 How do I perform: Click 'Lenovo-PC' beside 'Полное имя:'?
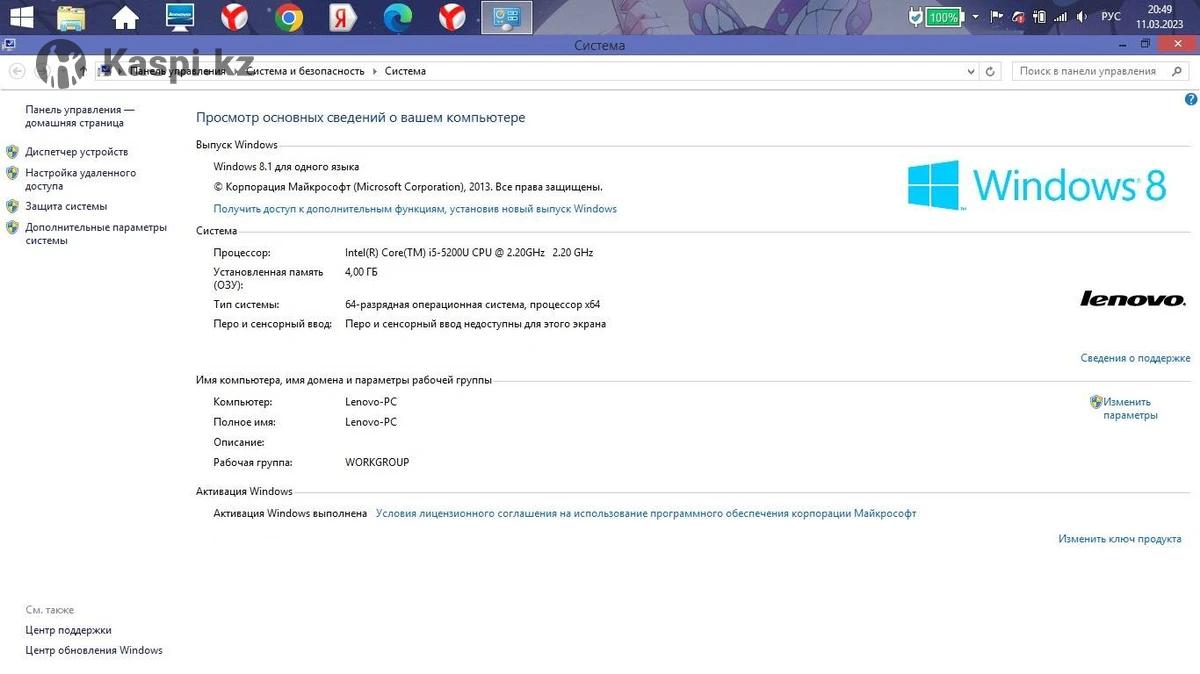[x=371, y=422]
